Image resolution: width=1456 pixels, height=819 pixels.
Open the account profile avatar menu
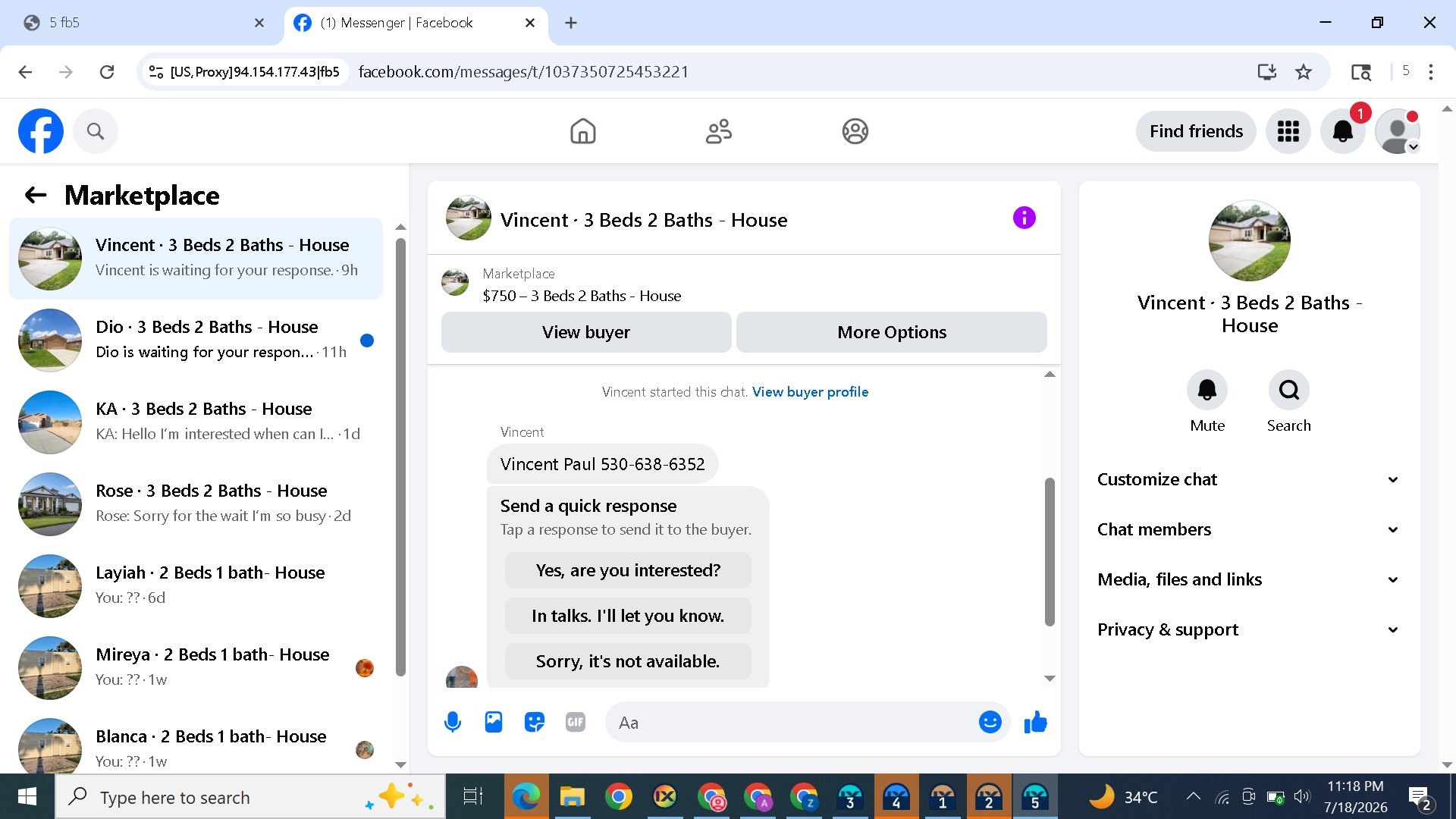(x=1398, y=131)
